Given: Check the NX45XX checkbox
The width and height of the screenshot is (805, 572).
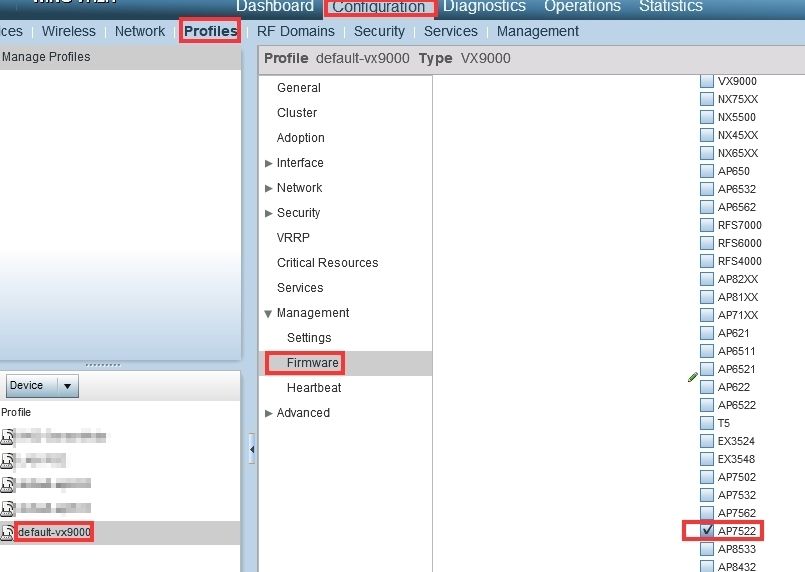Looking at the screenshot, I should tap(707, 135).
